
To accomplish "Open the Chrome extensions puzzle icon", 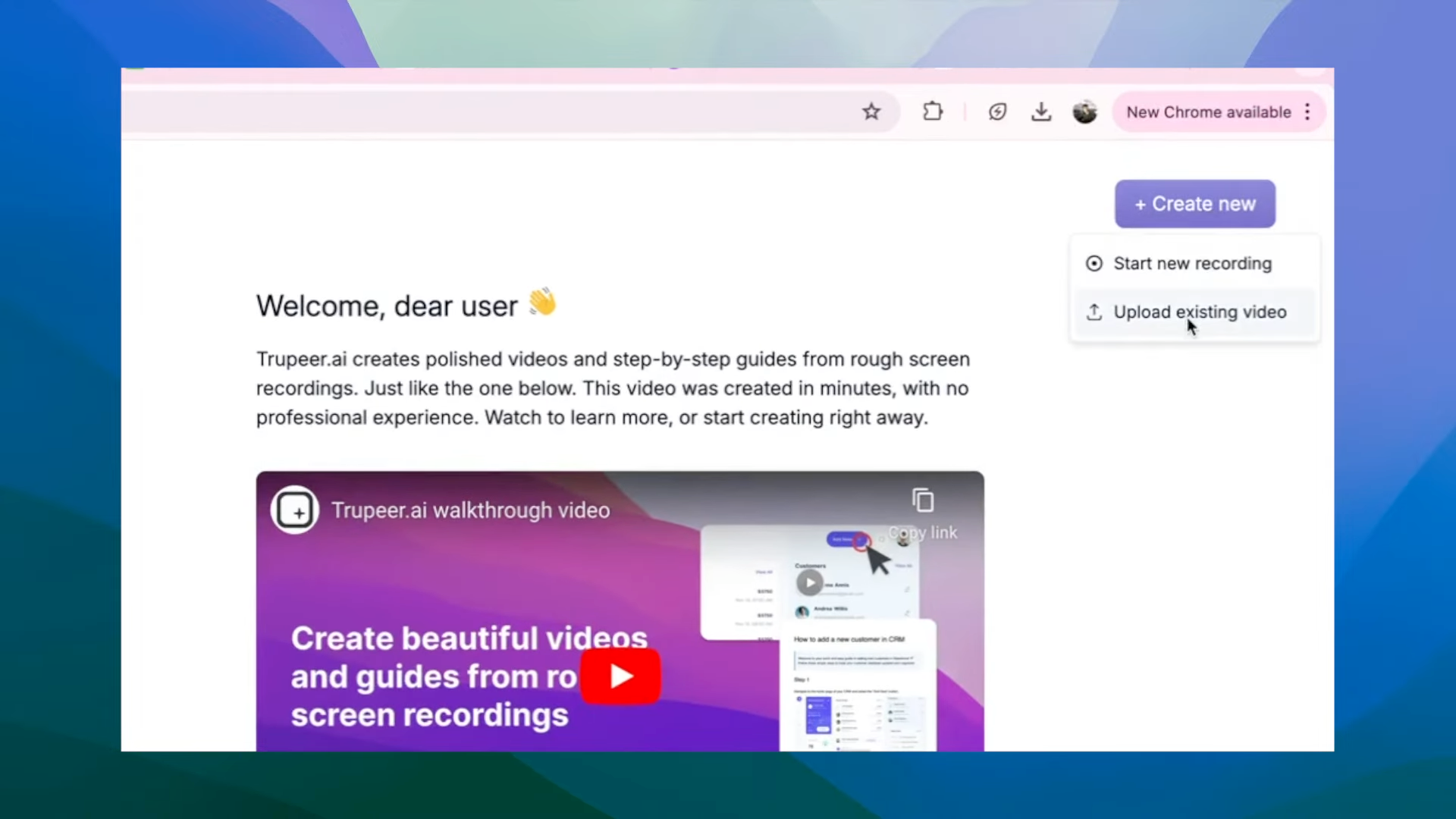I will click(933, 112).
